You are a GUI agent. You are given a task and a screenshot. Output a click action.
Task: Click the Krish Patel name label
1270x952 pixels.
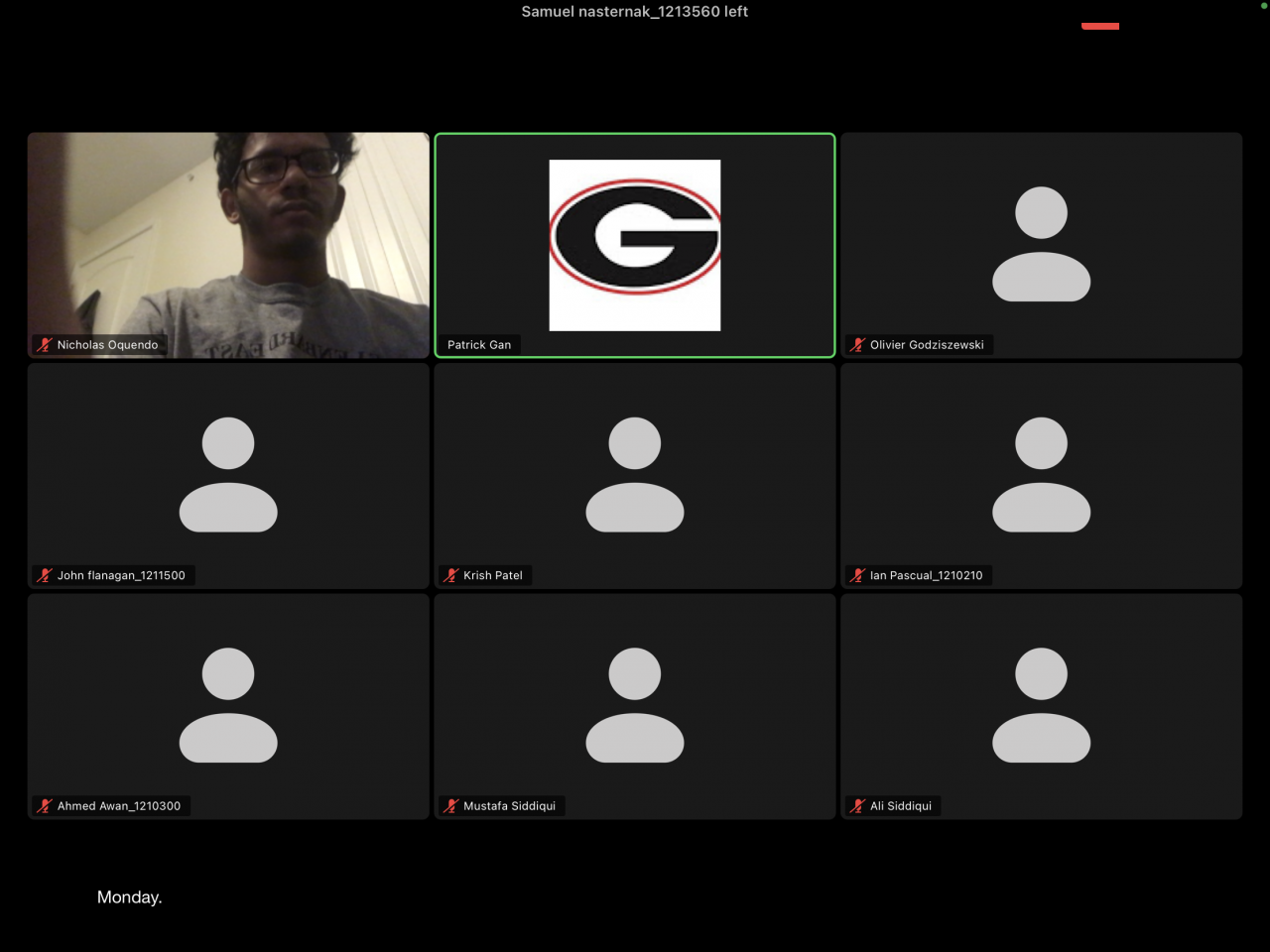click(x=493, y=575)
